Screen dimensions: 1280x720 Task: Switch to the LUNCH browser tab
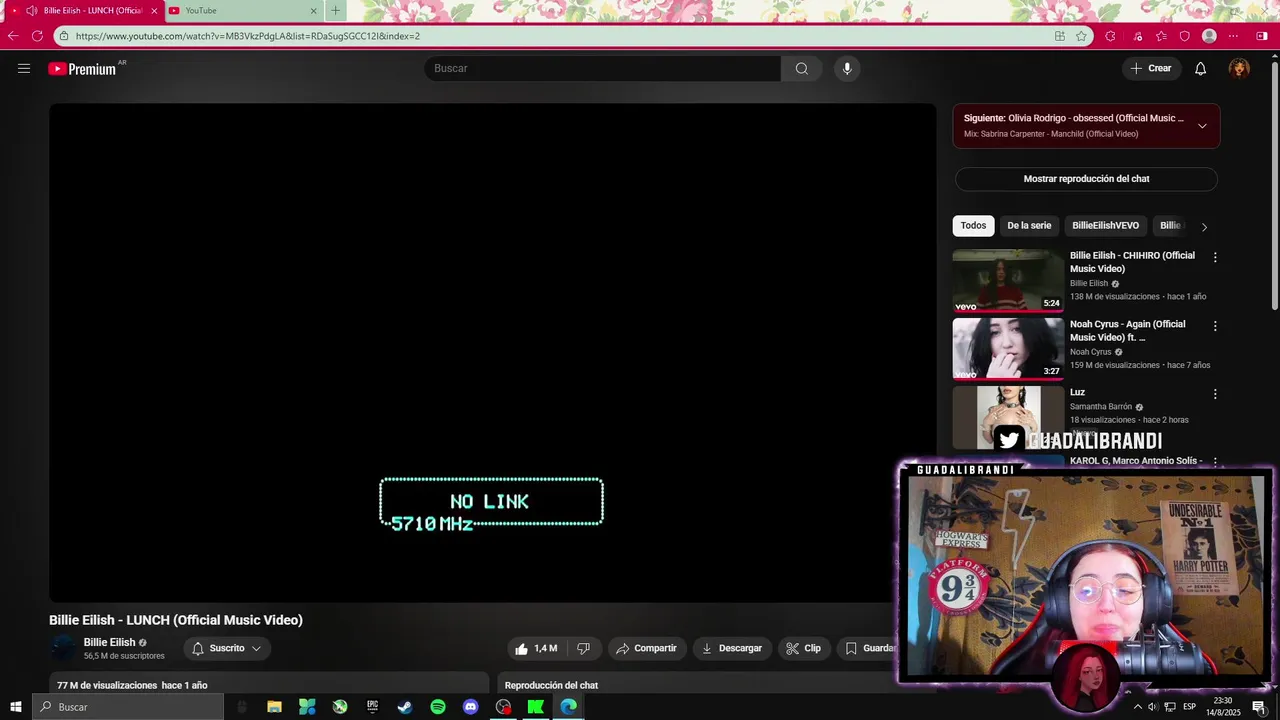coord(85,11)
